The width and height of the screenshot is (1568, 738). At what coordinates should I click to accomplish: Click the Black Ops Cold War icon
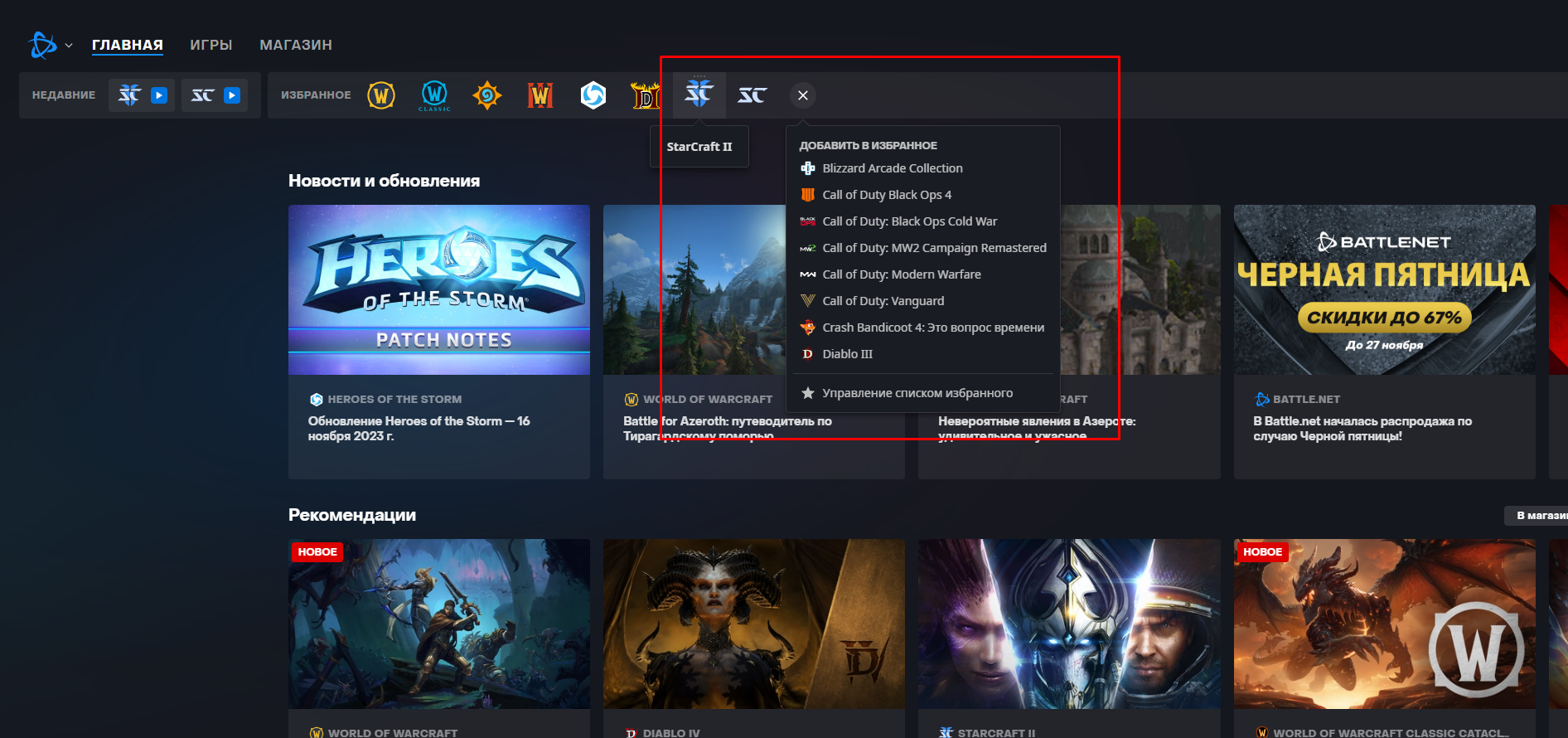click(807, 221)
